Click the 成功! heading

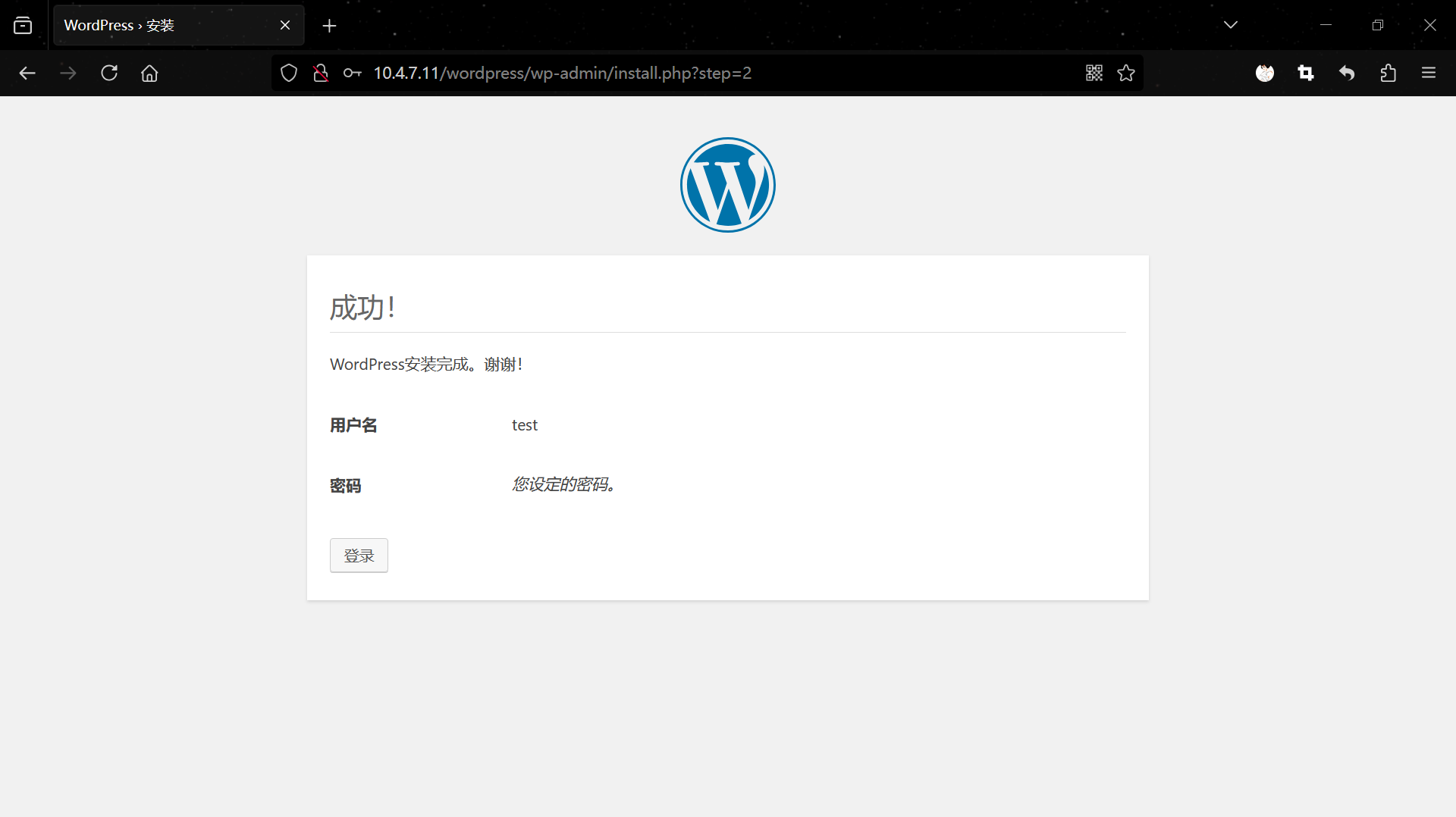(x=363, y=308)
